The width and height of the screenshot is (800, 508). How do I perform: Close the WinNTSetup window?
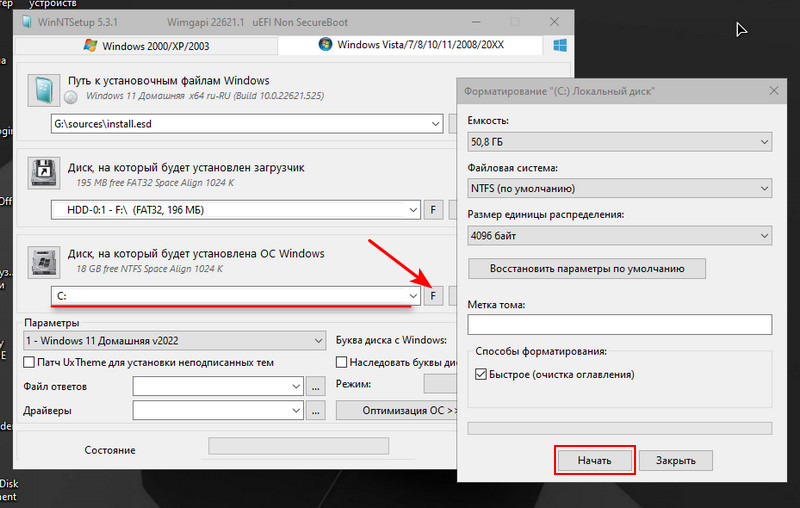point(555,22)
